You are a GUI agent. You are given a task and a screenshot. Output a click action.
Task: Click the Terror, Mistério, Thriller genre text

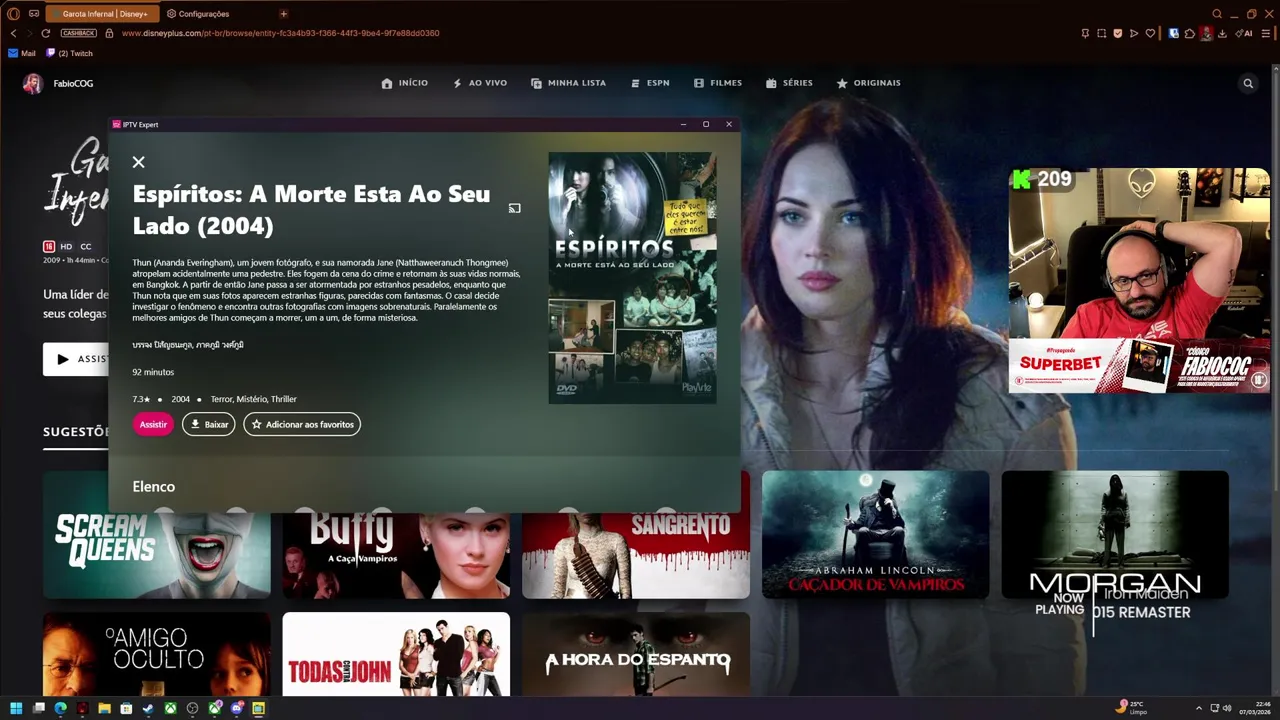coord(254,399)
